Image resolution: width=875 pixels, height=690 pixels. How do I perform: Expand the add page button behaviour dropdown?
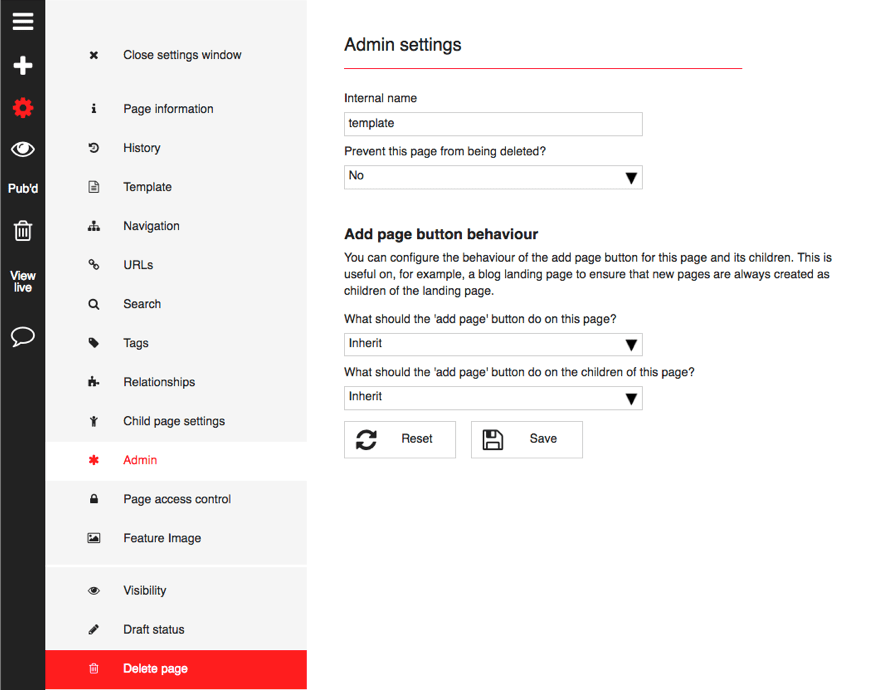493,344
